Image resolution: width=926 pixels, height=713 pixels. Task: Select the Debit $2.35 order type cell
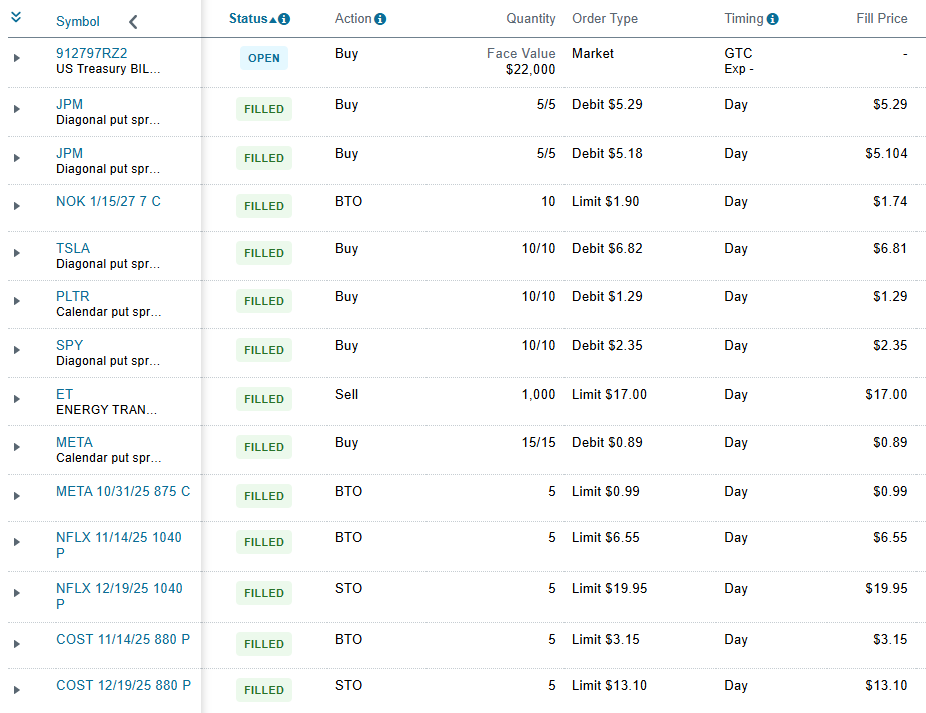point(607,346)
